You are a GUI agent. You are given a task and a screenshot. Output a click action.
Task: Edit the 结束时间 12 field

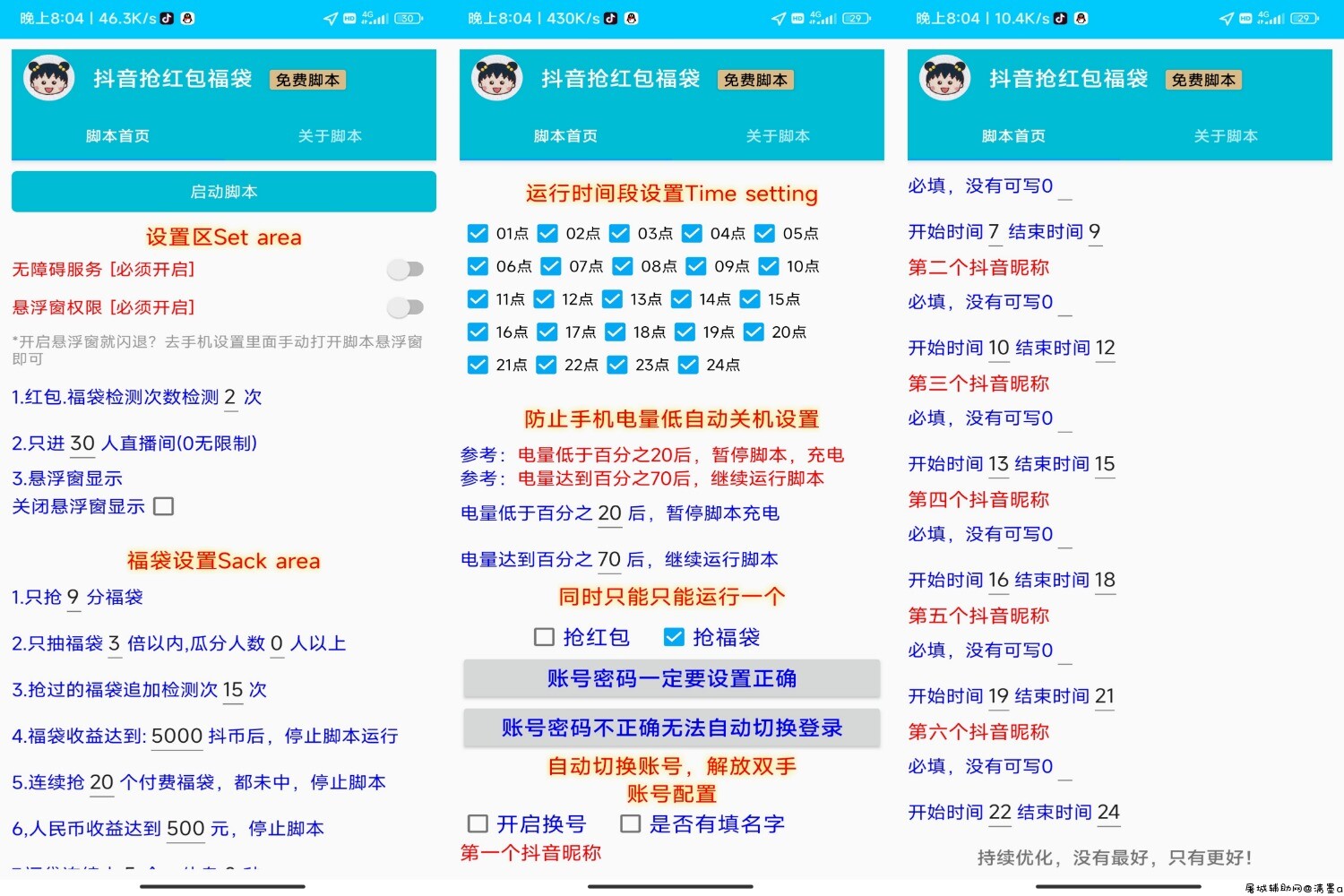[1106, 348]
